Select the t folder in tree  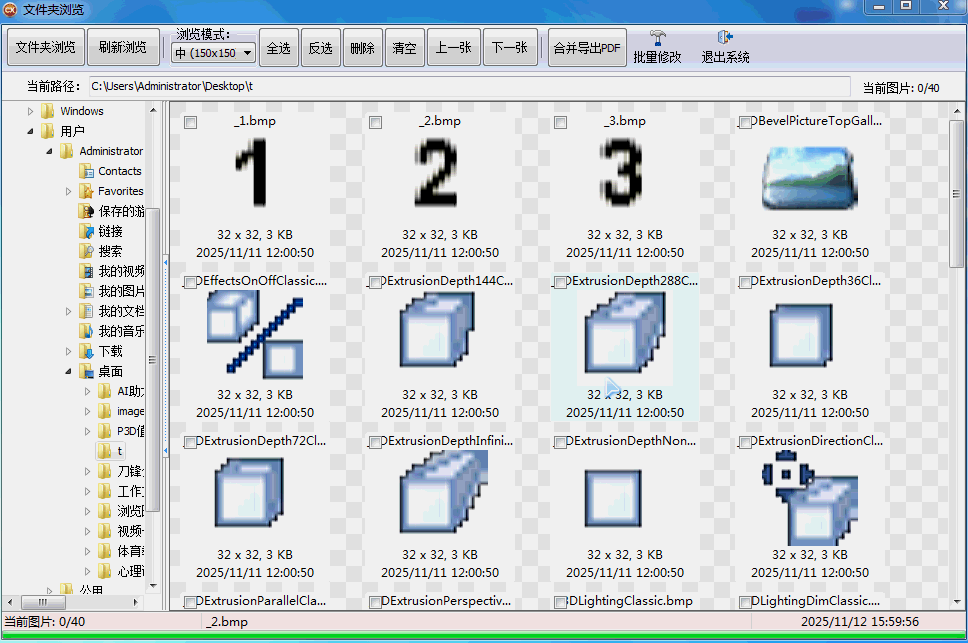coord(111,451)
